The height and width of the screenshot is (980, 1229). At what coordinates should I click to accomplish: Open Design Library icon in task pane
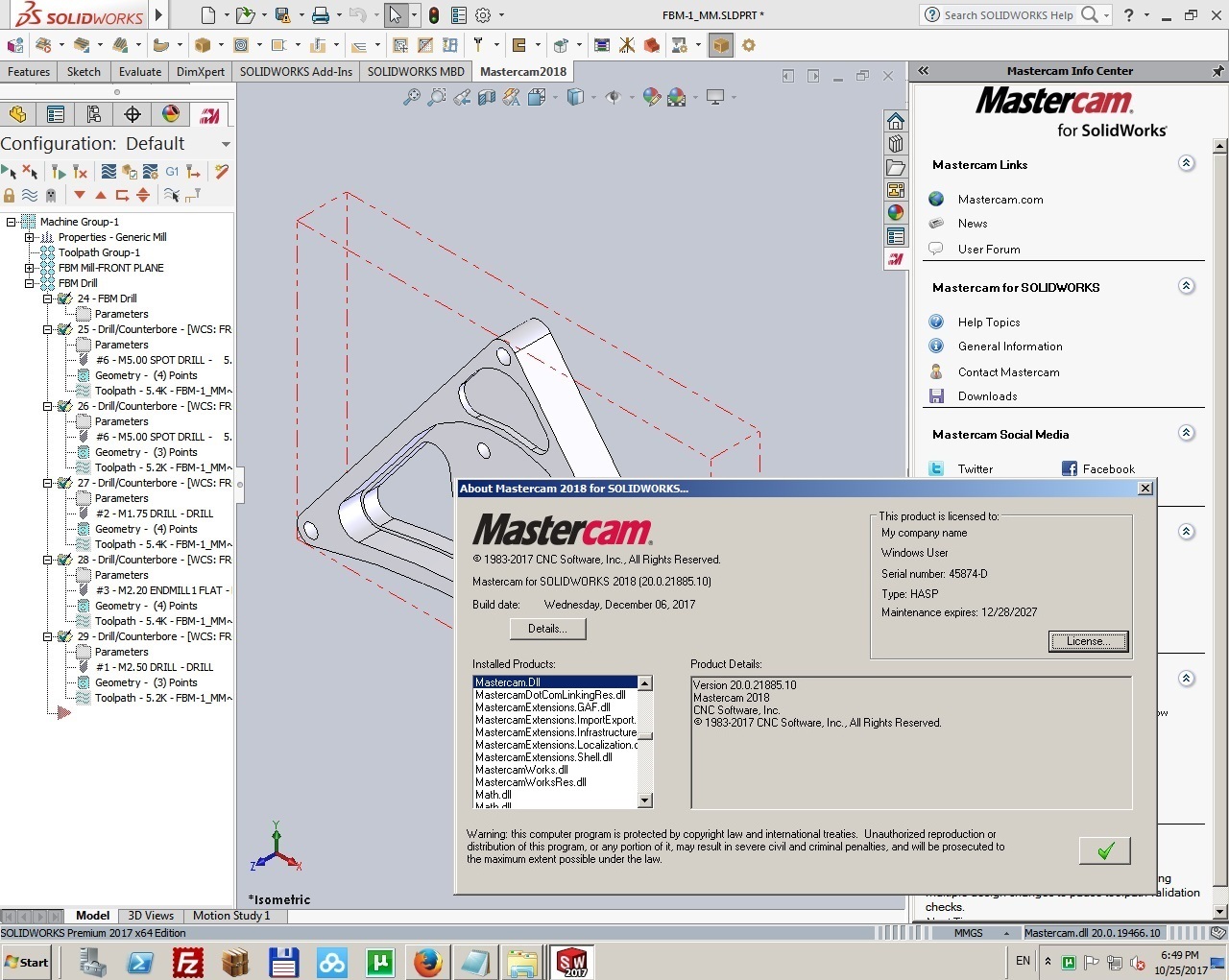coord(896,144)
